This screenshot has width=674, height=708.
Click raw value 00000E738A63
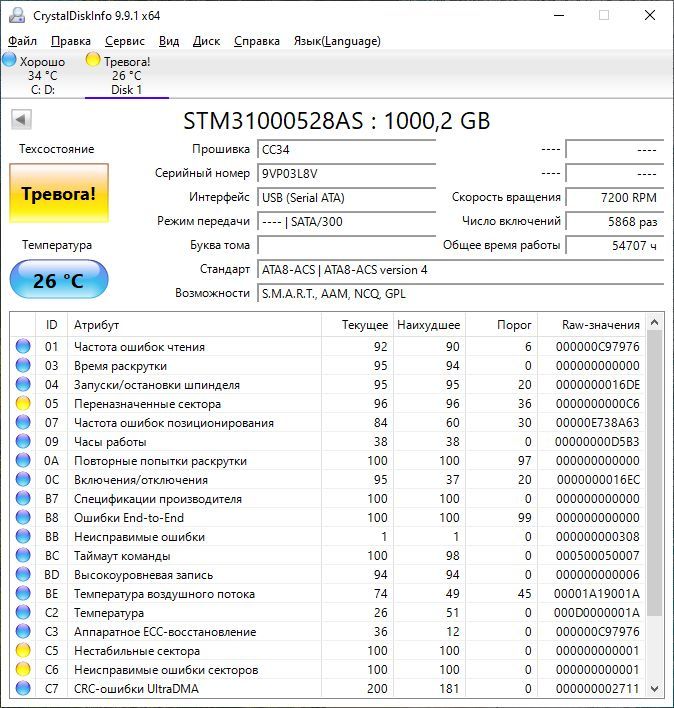point(597,422)
